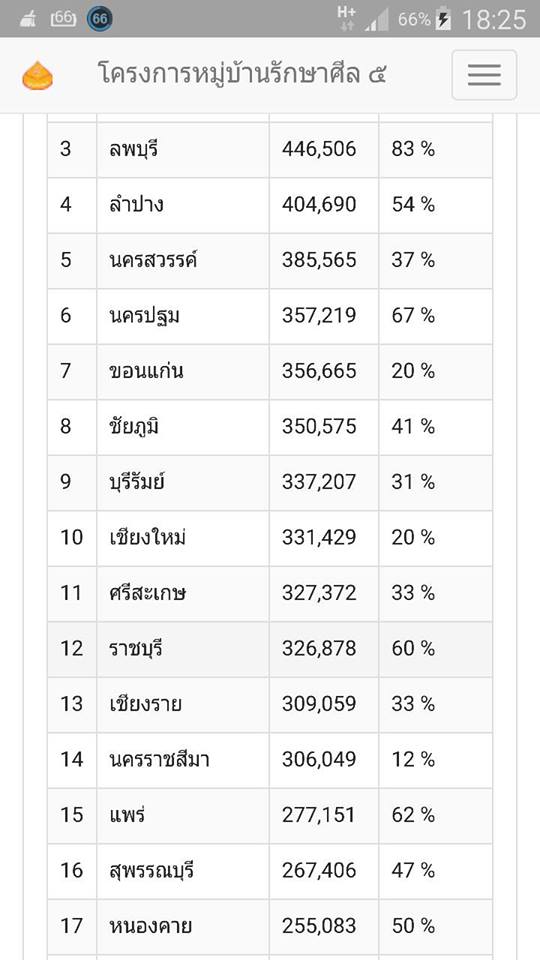Image resolution: width=540 pixels, height=960 pixels.
Task: Click the page title โครงการหมู่บ้านรักษาศีล ๕
Action: click(242, 75)
